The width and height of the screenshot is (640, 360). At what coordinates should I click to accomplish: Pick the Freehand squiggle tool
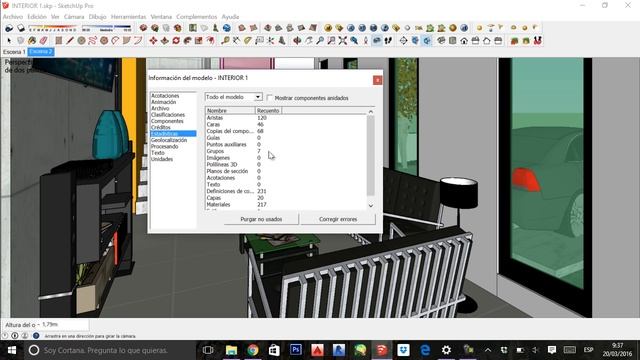93,40
